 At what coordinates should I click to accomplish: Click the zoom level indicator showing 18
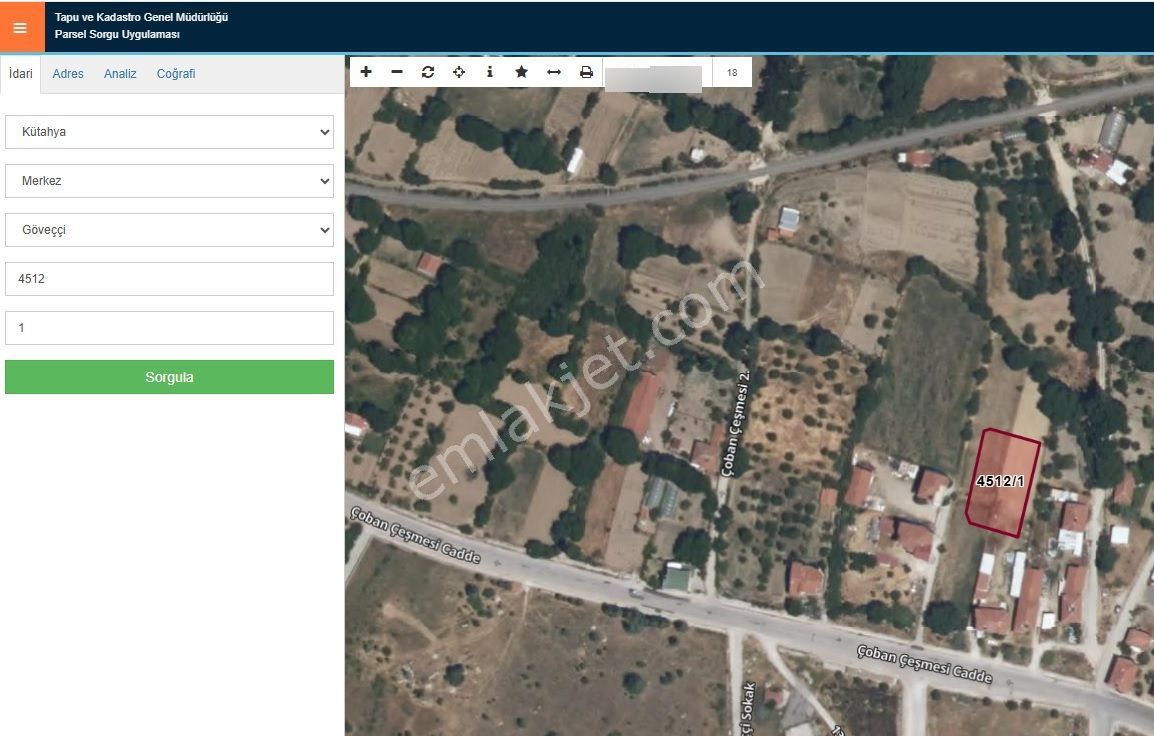pos(730,71)
